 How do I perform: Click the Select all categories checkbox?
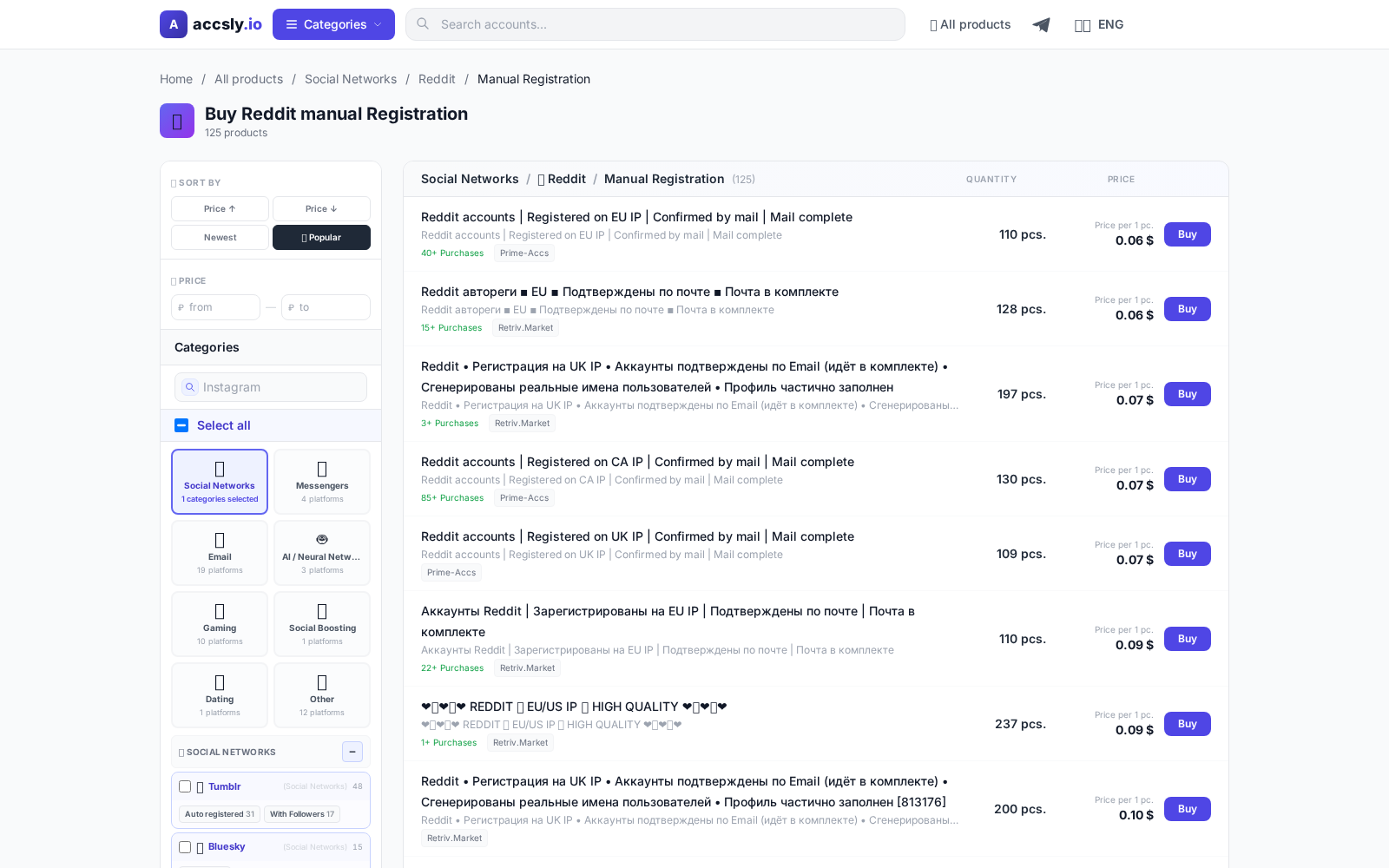click(181, 425)
